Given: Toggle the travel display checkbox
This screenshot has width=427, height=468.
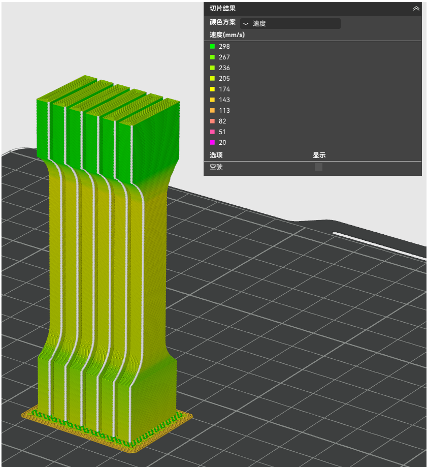Looking at the screenshot, I should [319, 167].
